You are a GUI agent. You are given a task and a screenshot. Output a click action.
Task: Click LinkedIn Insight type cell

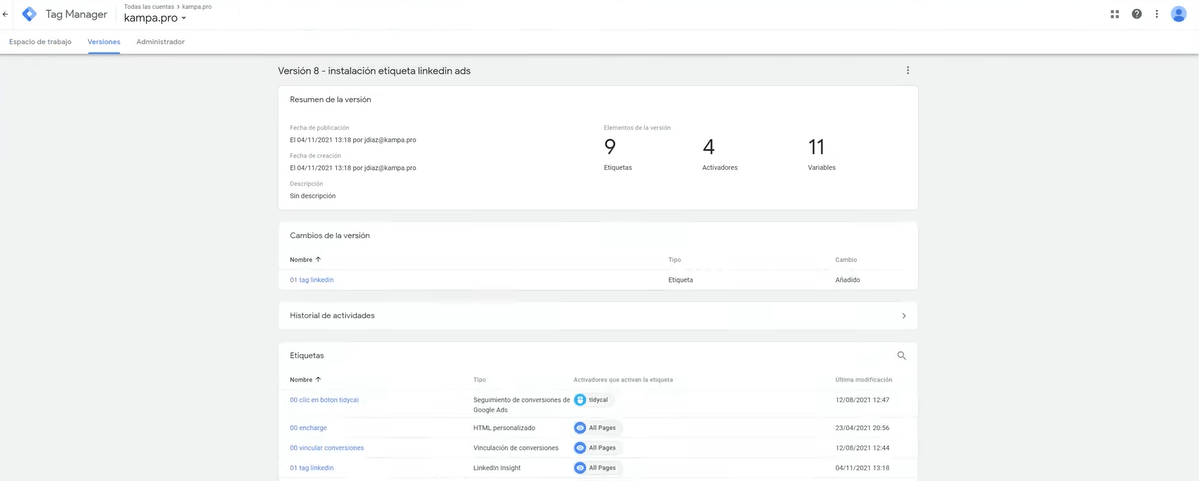coord(497,467)
